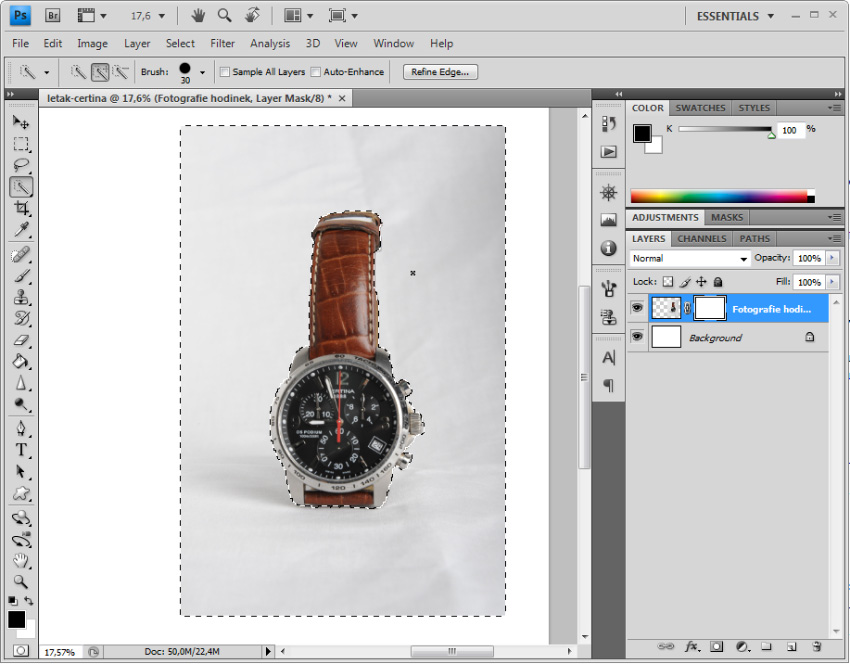Image resolution: width=850 pixels, height=664 pixels.
Task: Open the Filter menu
Action: (x=222, y=44)
